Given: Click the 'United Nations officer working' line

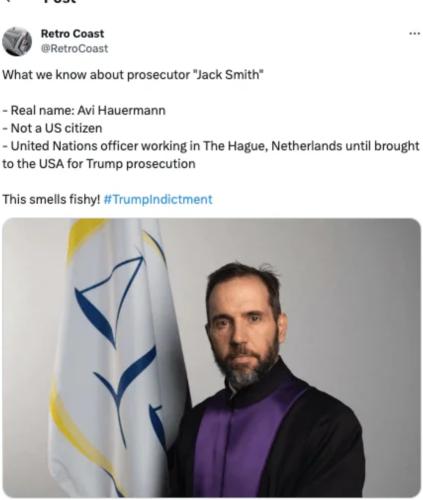Looking at the screenshot, I should (211, 146).
